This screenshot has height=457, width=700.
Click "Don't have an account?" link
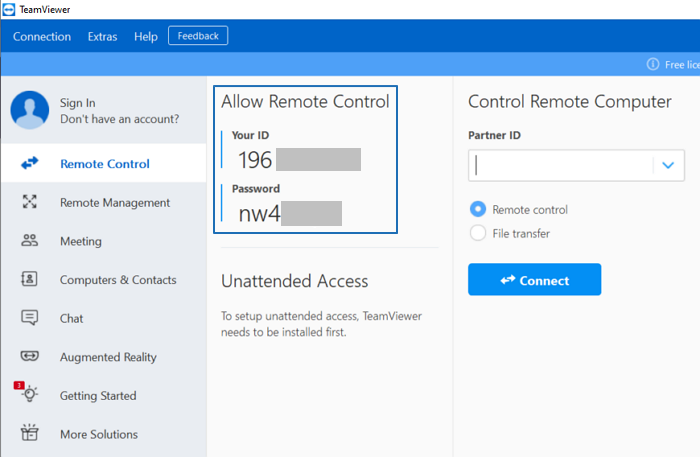pyautogui.click(x=120, y=119)
